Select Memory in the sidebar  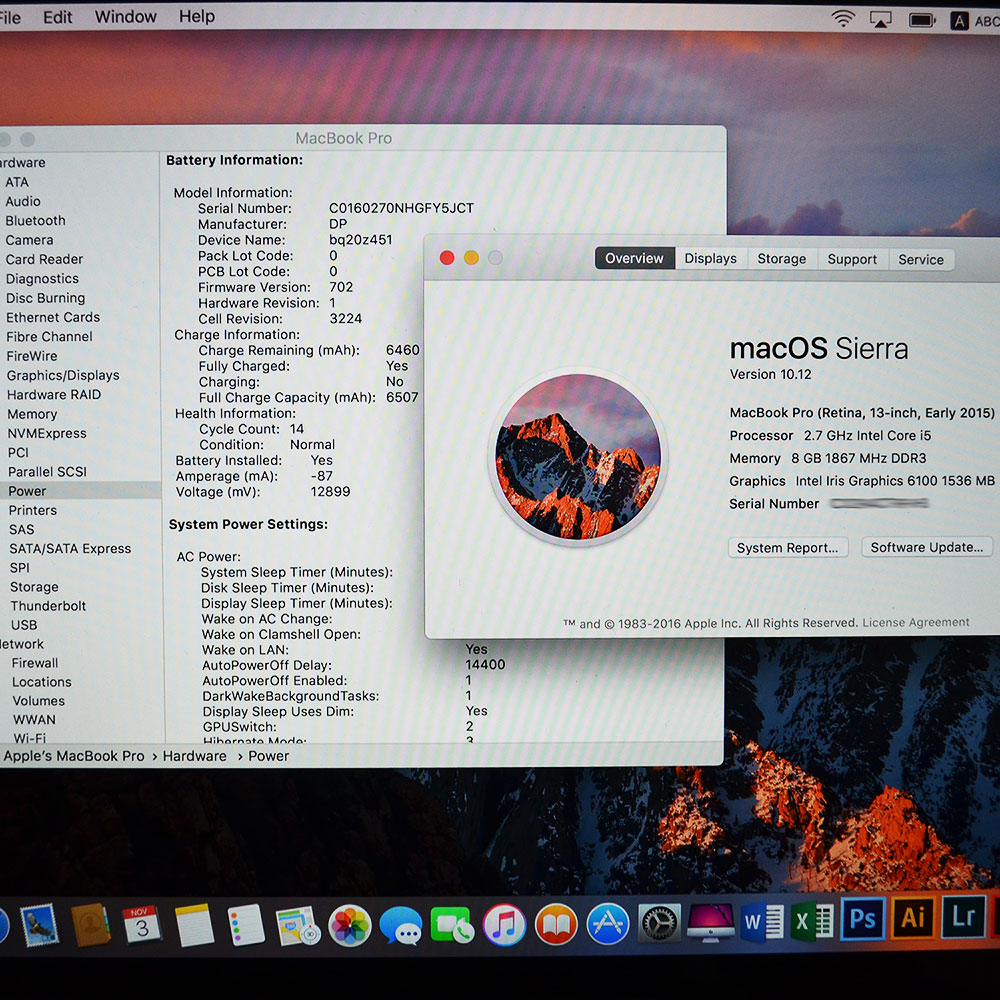33,414
